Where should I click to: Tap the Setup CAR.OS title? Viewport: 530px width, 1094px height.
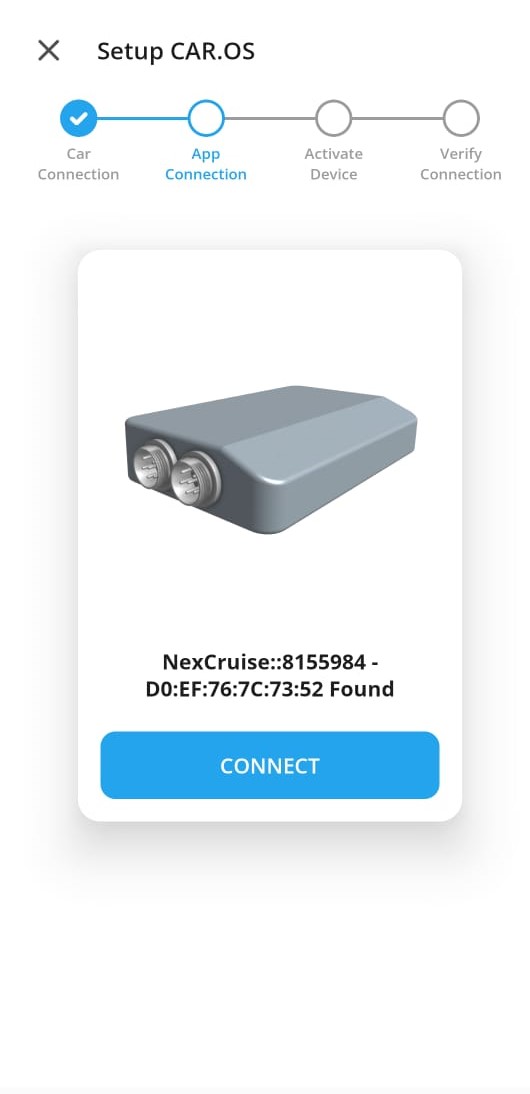(176, 51)
